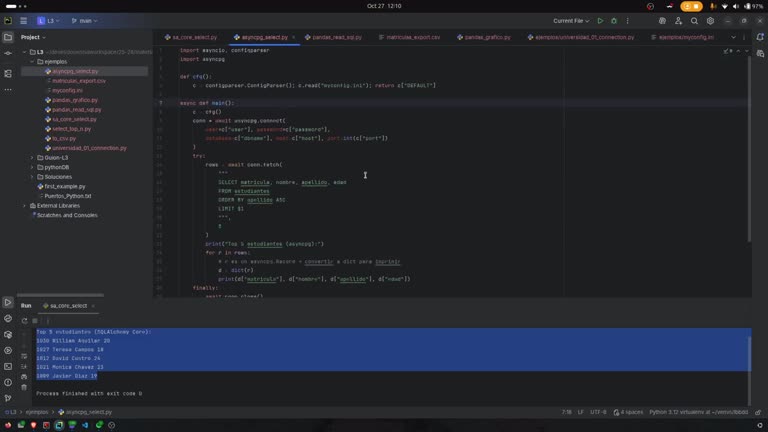
Task: Open the Run Configuration 'Current File' dropdown
Action: [571, 21]
